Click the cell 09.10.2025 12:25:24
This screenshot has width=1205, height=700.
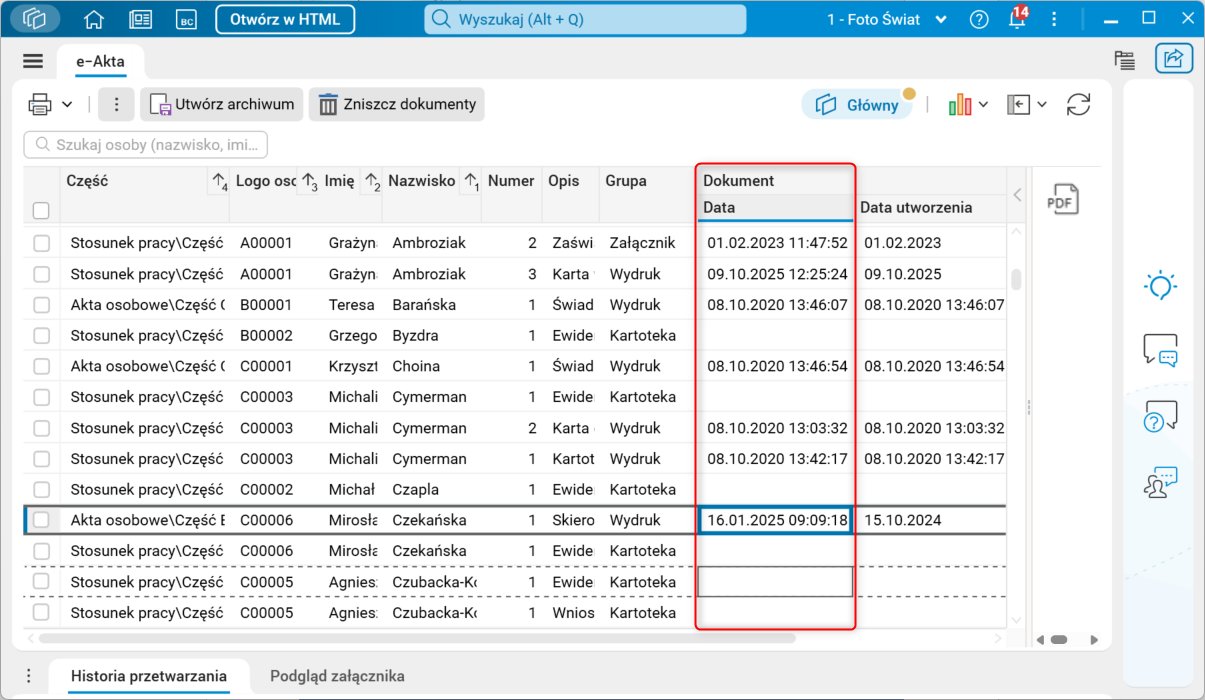777,274
